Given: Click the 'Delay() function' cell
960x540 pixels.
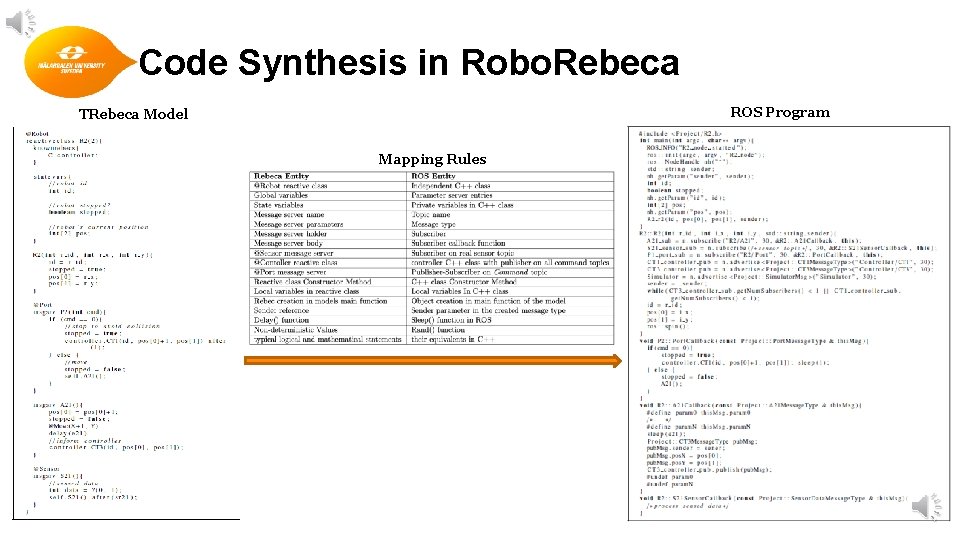Looking at the screenshot, I should click(328, 320).
